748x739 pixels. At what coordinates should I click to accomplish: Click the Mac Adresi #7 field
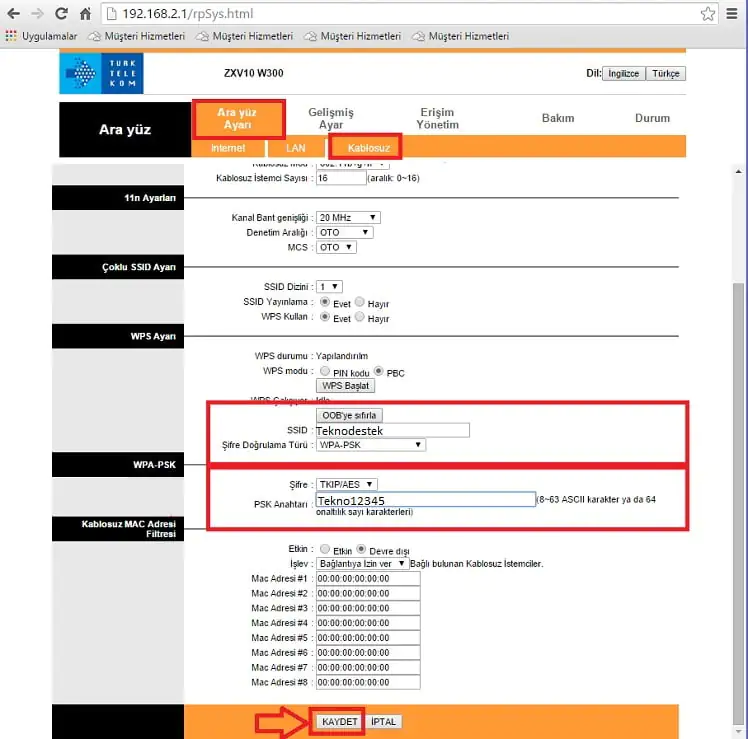(x=368, y=667)
